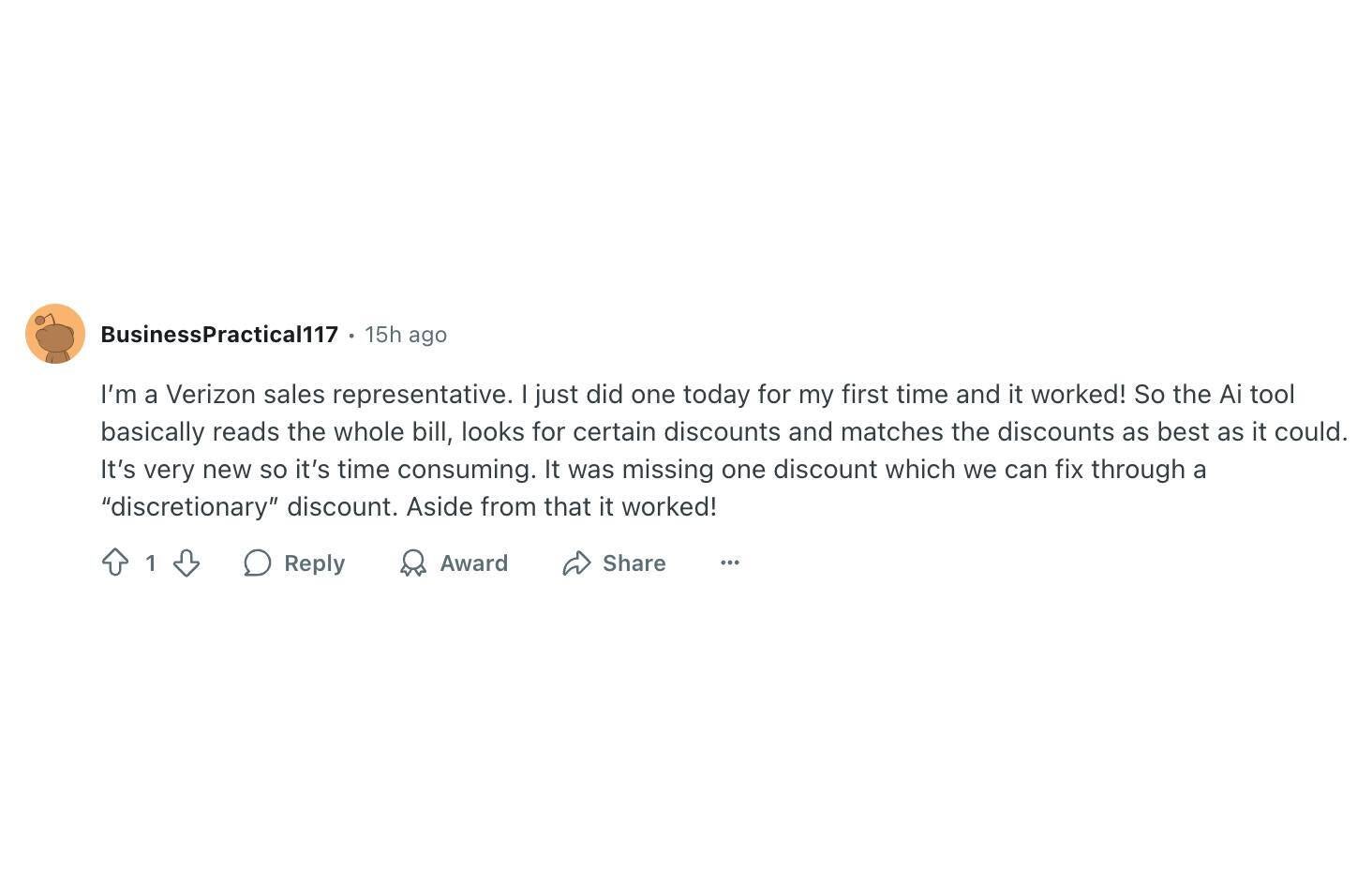Click the 15h ago timestamp
Image resolution: width=1372 pixels, height=885 pixels.
[406, 335]
